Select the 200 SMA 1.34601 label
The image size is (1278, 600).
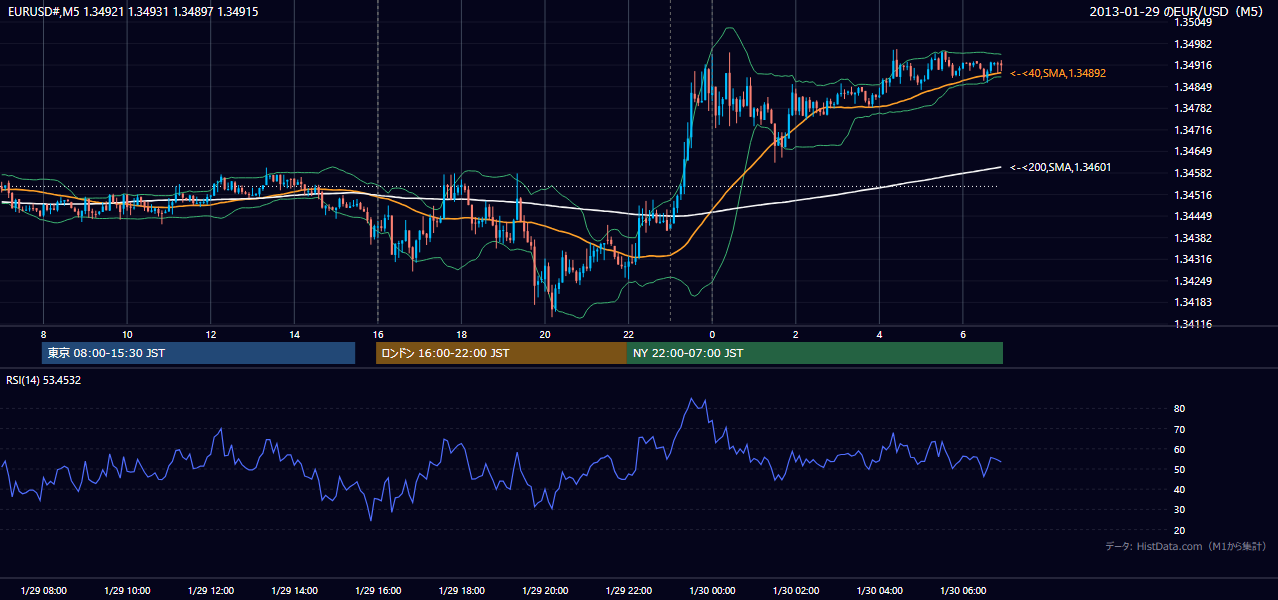pos(1061,167)
